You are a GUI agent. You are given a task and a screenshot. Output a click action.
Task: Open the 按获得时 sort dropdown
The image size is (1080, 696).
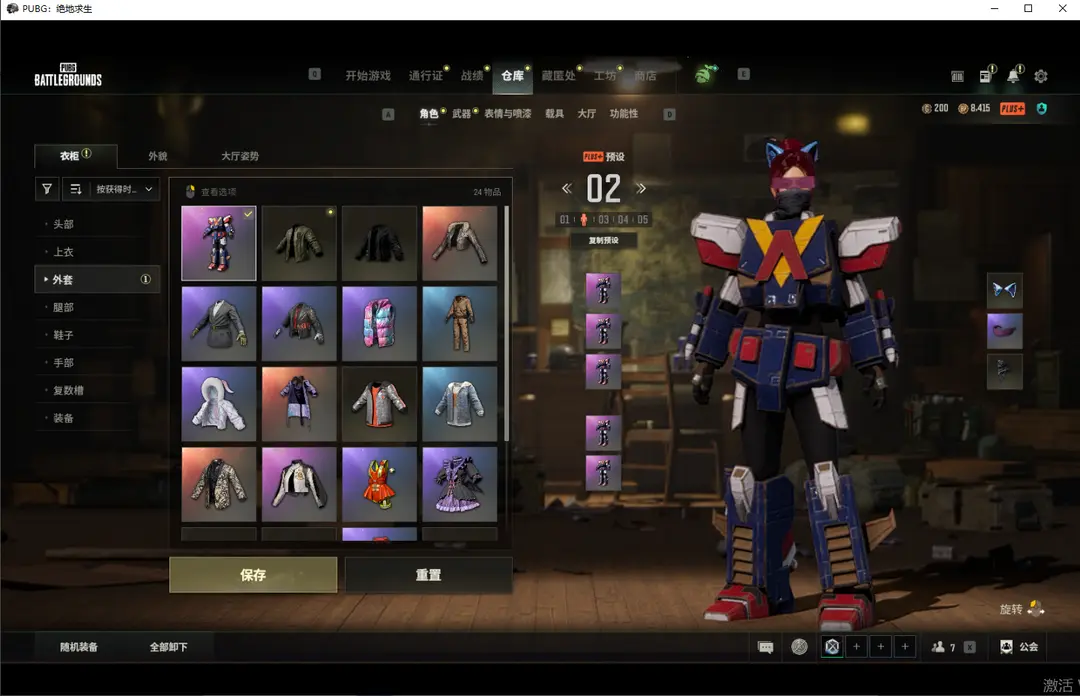124,189
